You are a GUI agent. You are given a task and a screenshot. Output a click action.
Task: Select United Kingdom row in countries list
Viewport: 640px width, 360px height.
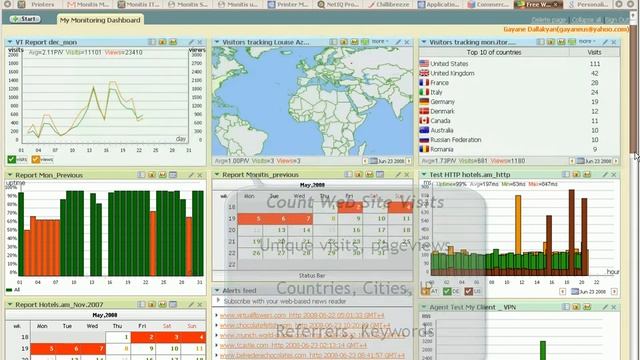[519, 73]
